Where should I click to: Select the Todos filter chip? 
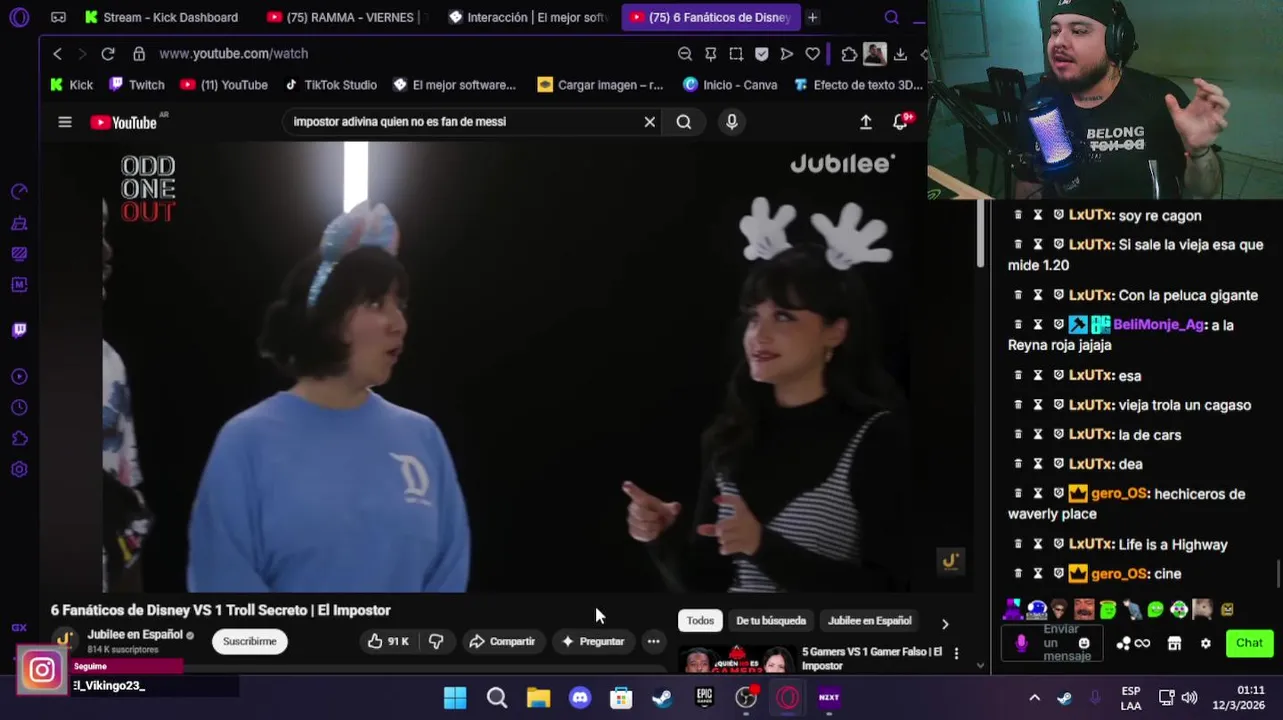[x=700, y=621]
